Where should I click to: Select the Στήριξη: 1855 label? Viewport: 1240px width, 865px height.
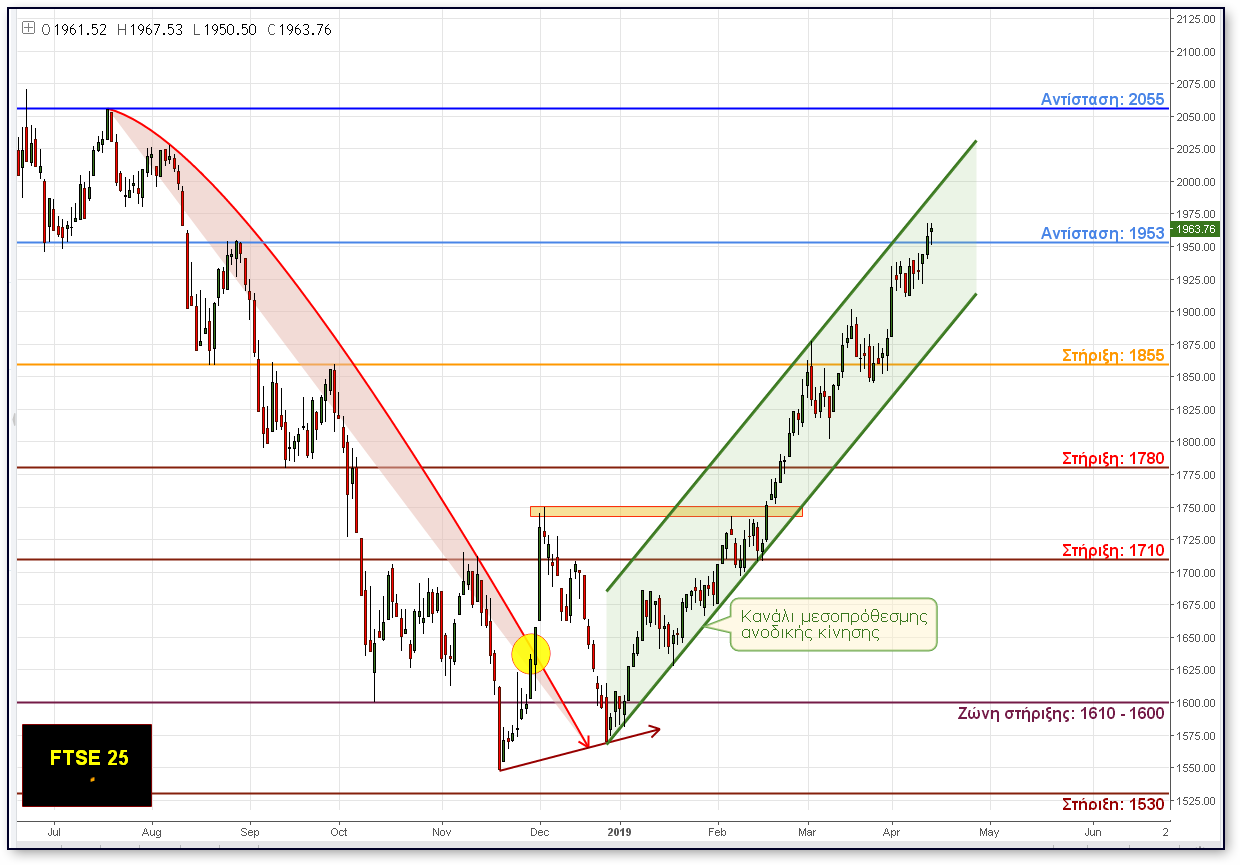[1113, 355]
